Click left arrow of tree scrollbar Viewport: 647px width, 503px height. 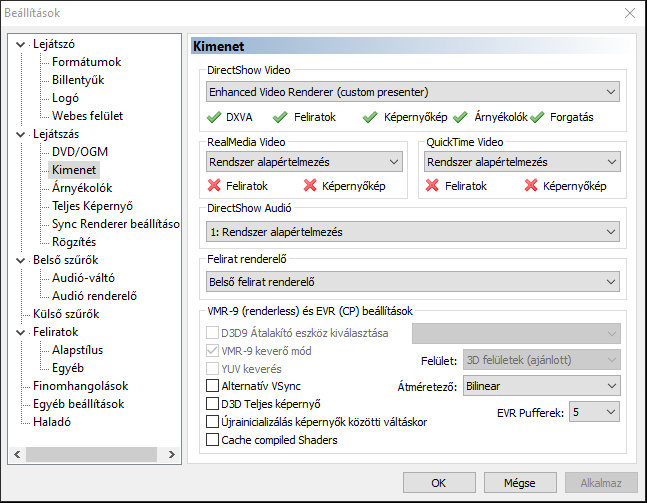click(17, 455)
